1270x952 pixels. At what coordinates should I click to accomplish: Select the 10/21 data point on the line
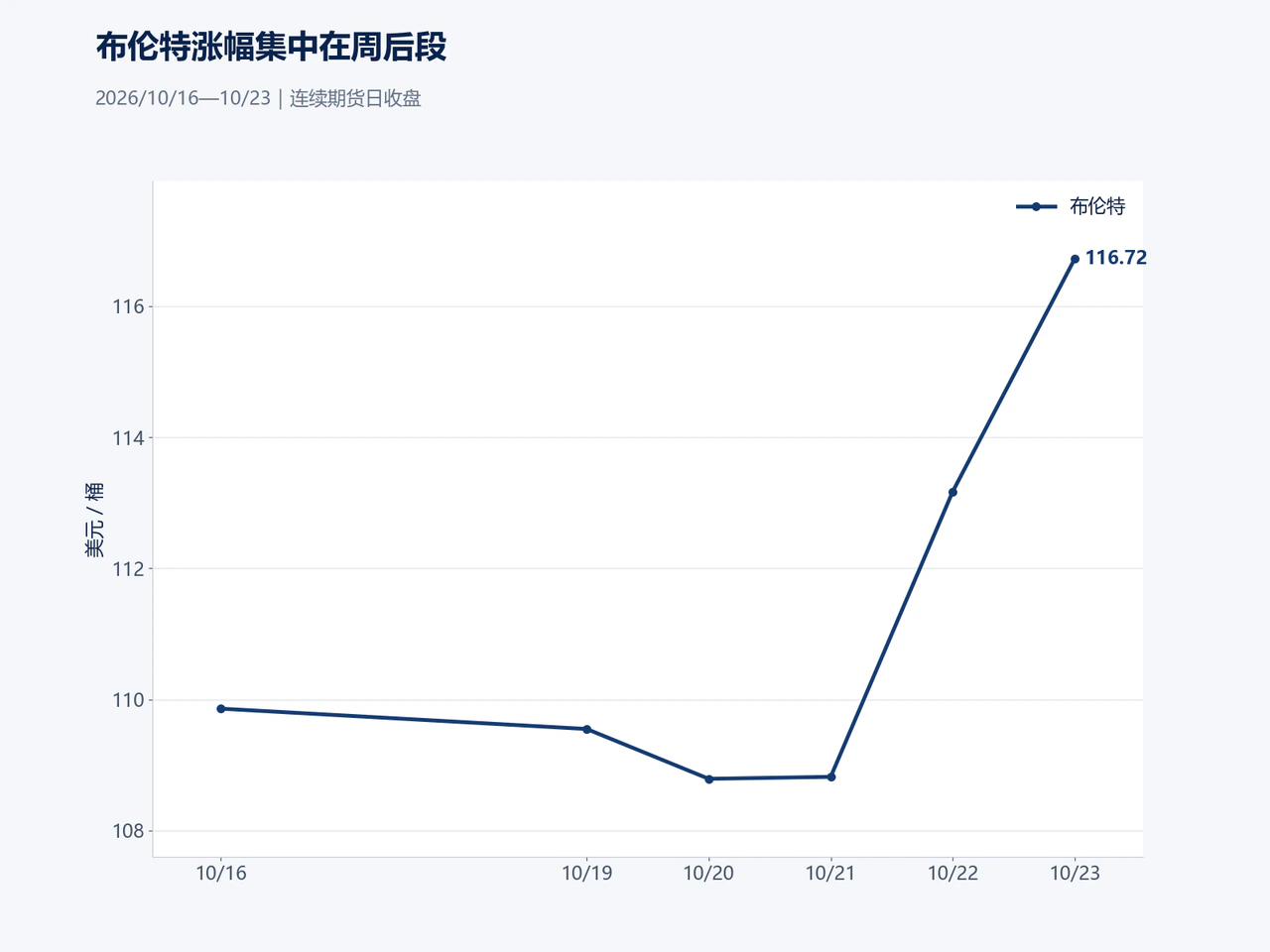coord(831,777)
